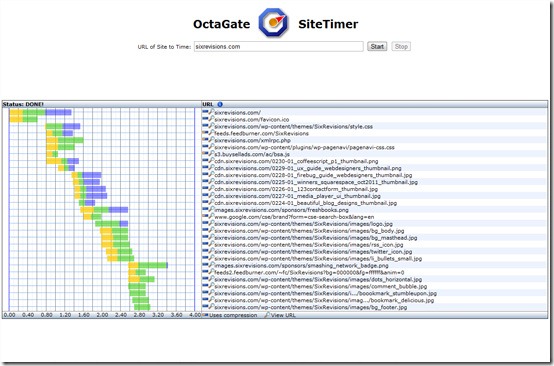Click the timing bar for smashing_network_badge.png request
554x366 pixels.
(148, 265)
